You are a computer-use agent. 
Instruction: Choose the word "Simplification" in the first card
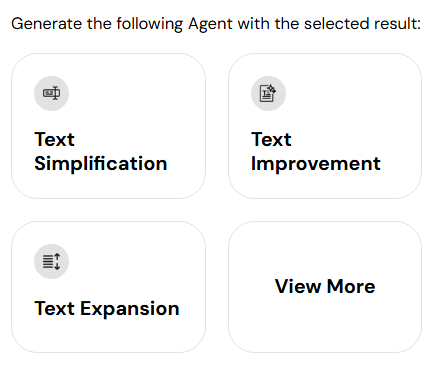point(101,164)
